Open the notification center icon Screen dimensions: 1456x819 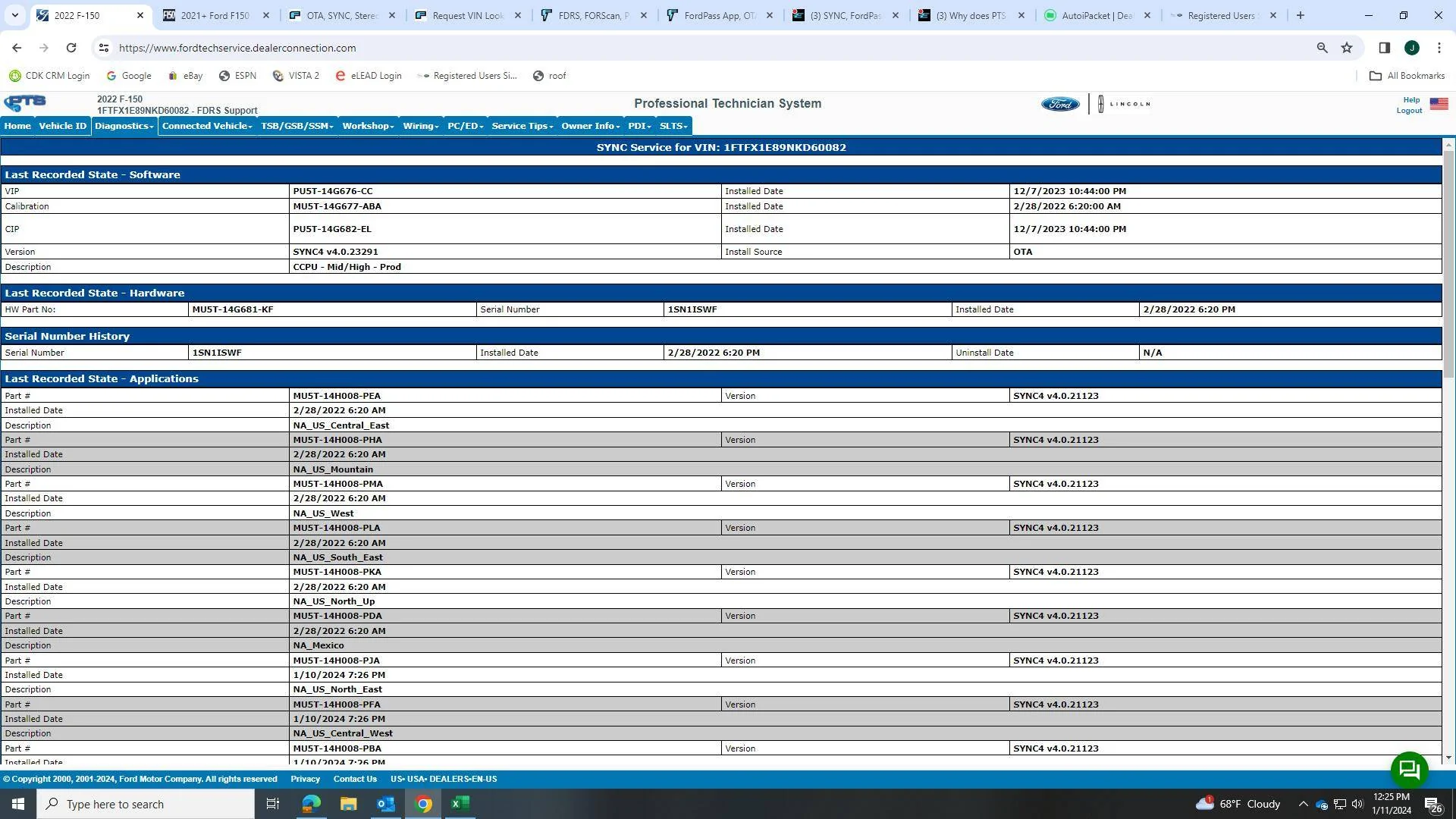point(1433,805)
